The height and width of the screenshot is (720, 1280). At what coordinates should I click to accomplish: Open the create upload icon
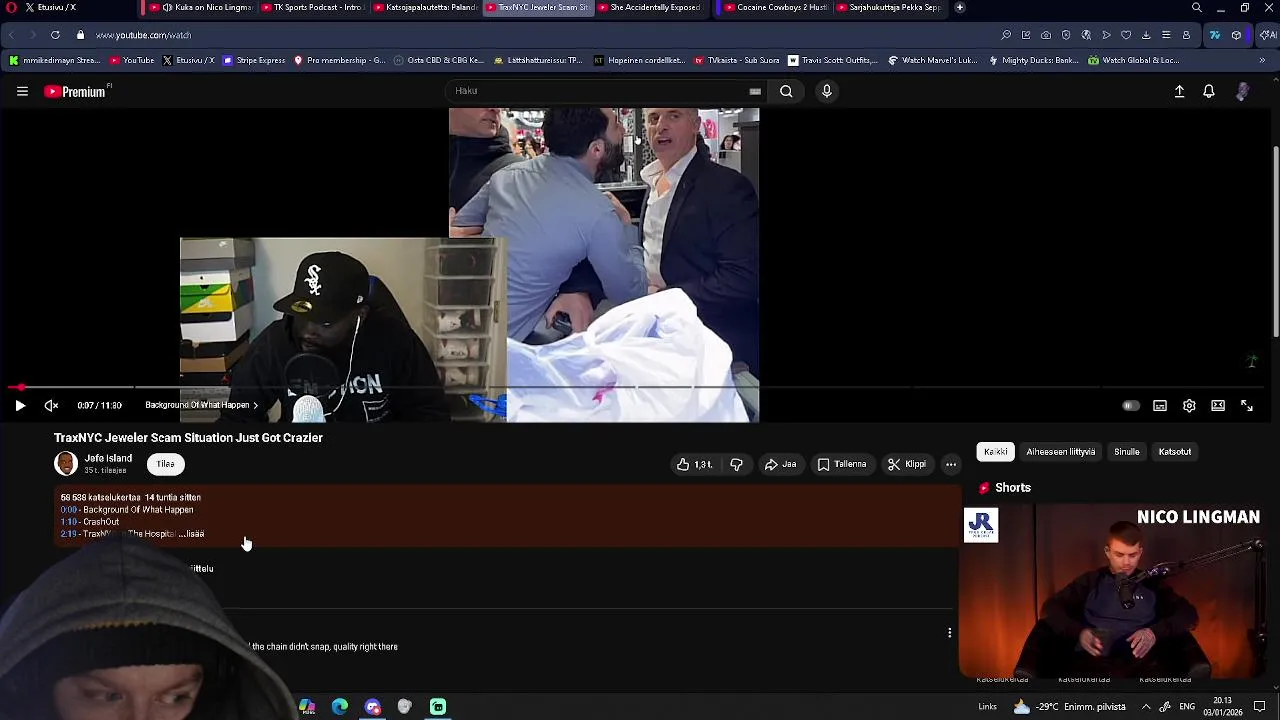1179,91
